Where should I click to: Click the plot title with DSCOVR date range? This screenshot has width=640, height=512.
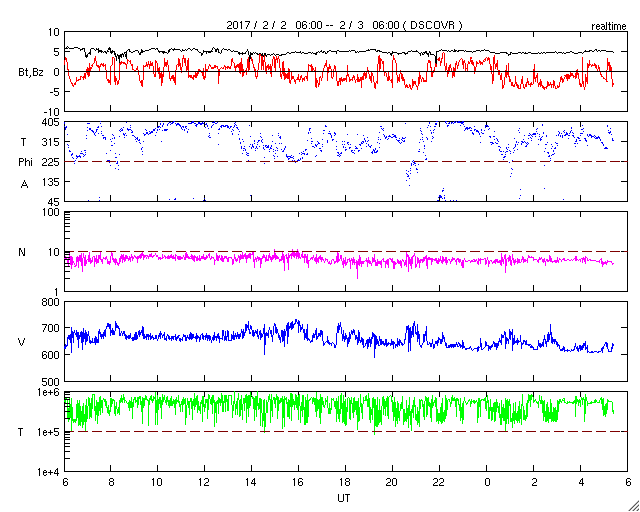pyautogui.click(x=344, y=25)
